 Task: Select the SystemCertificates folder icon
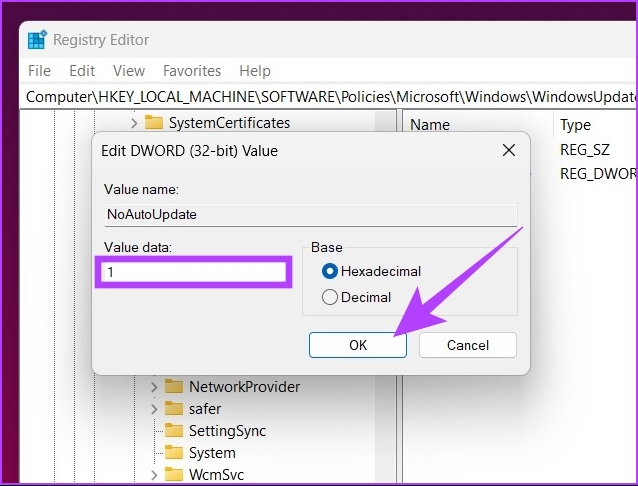[154, 123]
